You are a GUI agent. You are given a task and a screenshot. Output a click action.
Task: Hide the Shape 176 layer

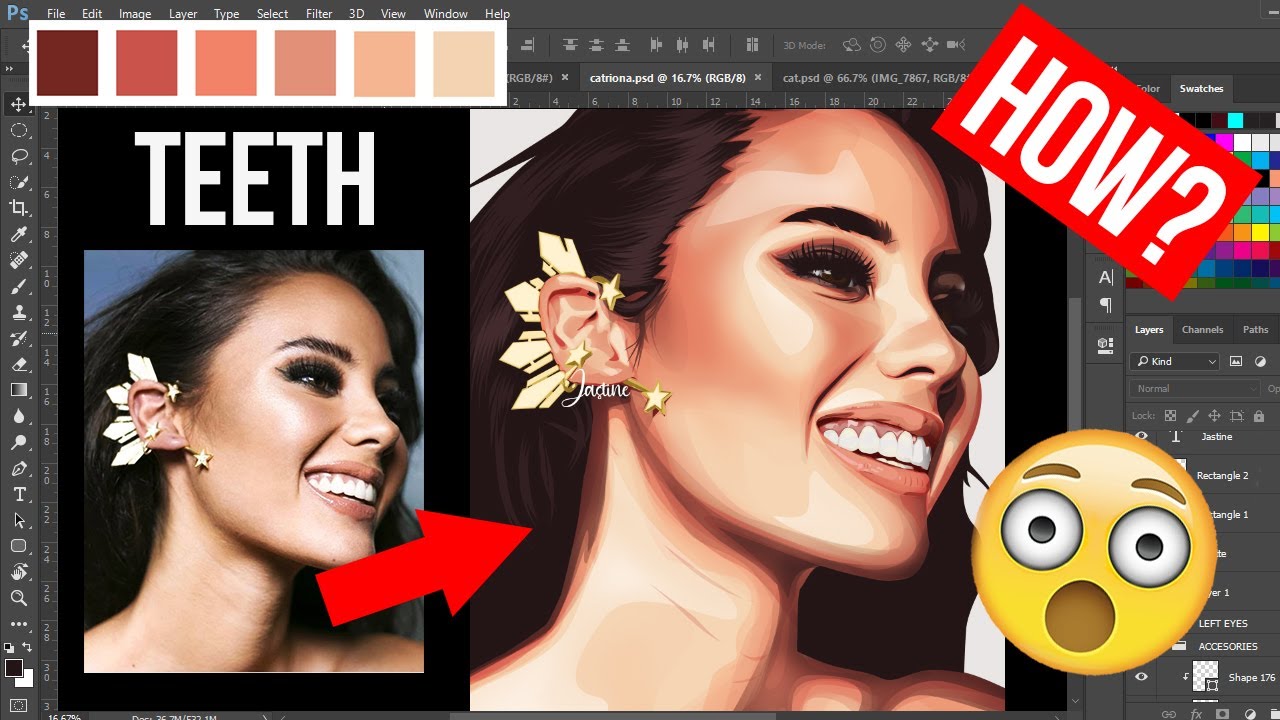pos(1141,677)
